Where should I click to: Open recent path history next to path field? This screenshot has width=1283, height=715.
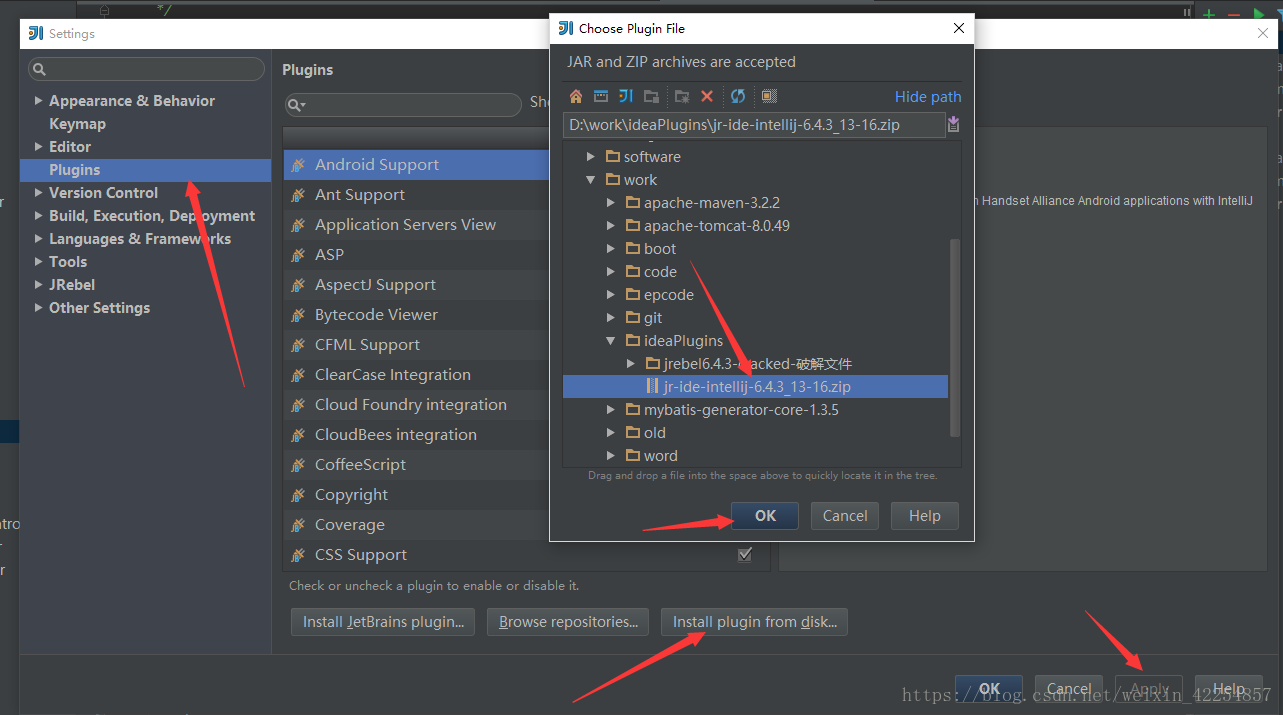coord(953,124)
